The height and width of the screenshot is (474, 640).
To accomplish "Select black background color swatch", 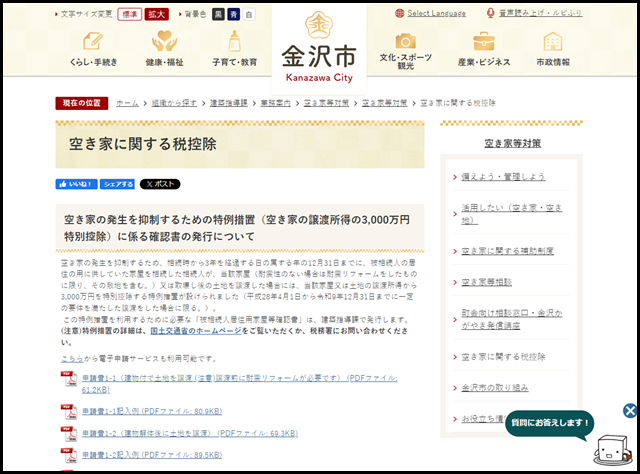I will [218, 15].
